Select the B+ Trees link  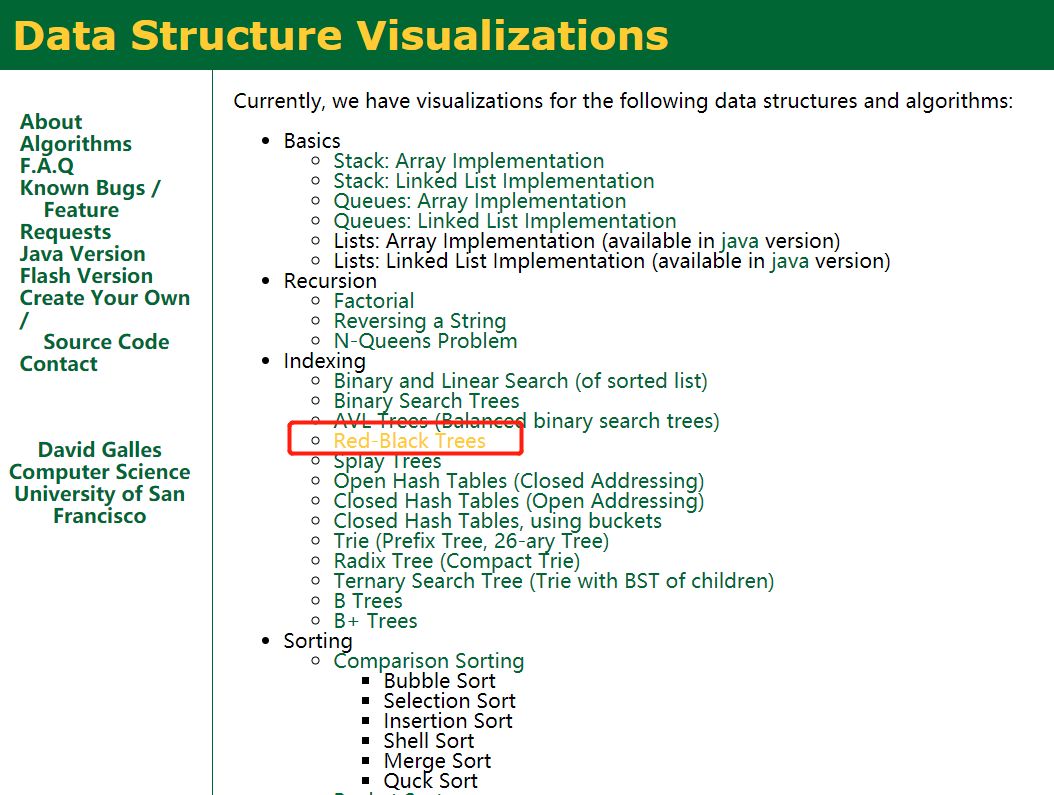coord(375,621)
